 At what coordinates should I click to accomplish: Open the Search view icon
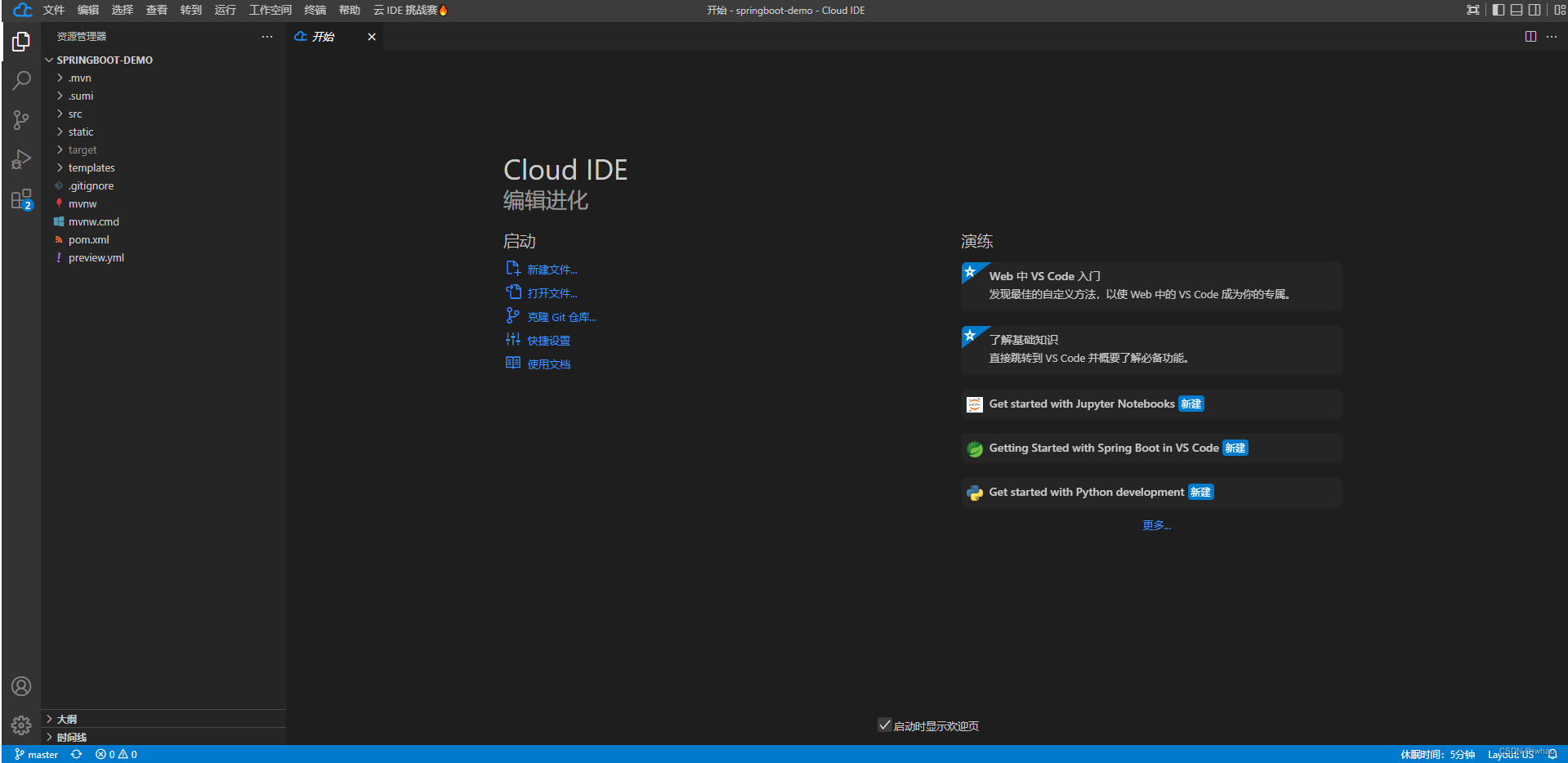click(21, 80)
